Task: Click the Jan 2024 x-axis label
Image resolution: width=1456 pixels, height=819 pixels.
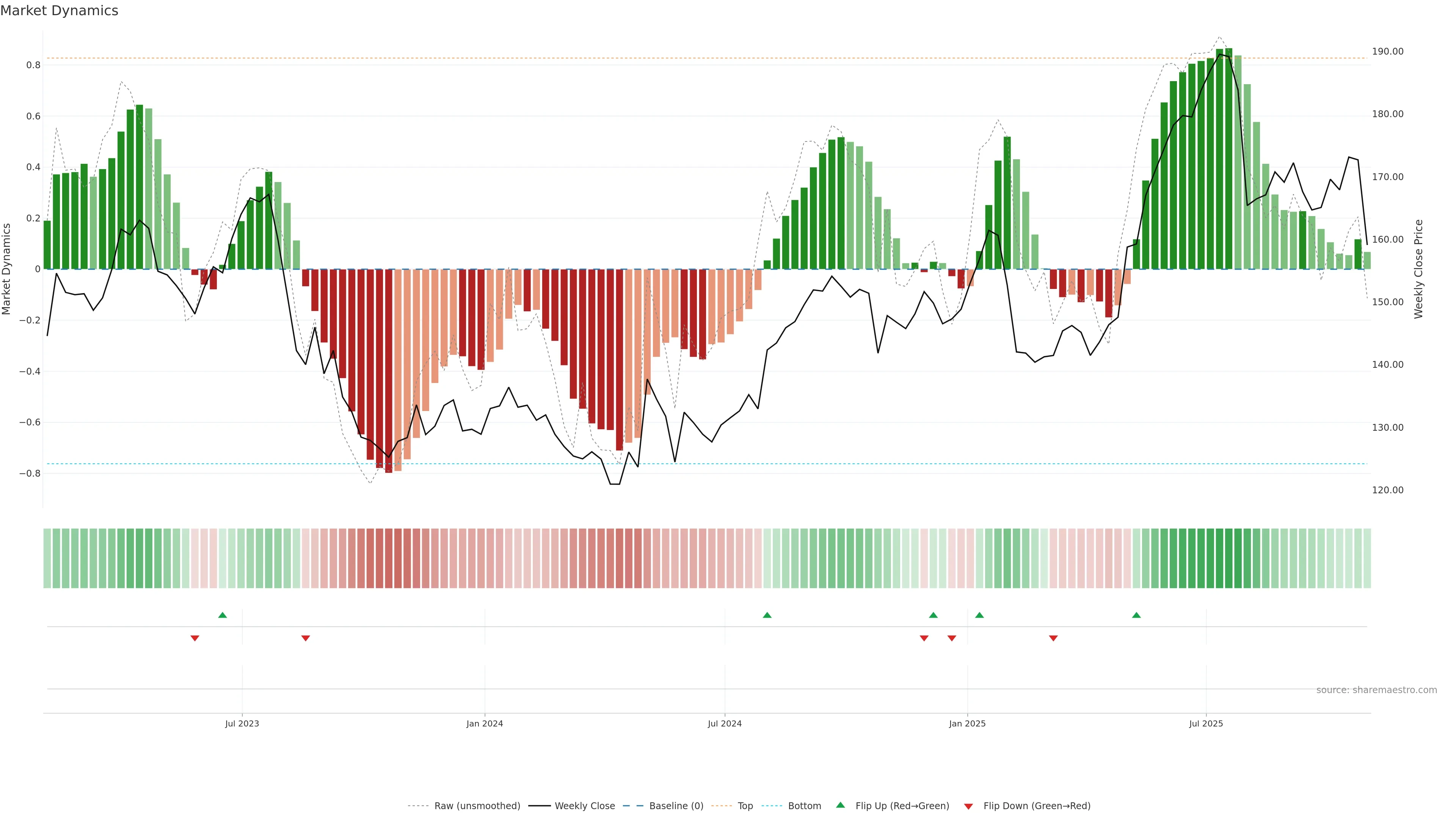Action: tap(485, 723)
